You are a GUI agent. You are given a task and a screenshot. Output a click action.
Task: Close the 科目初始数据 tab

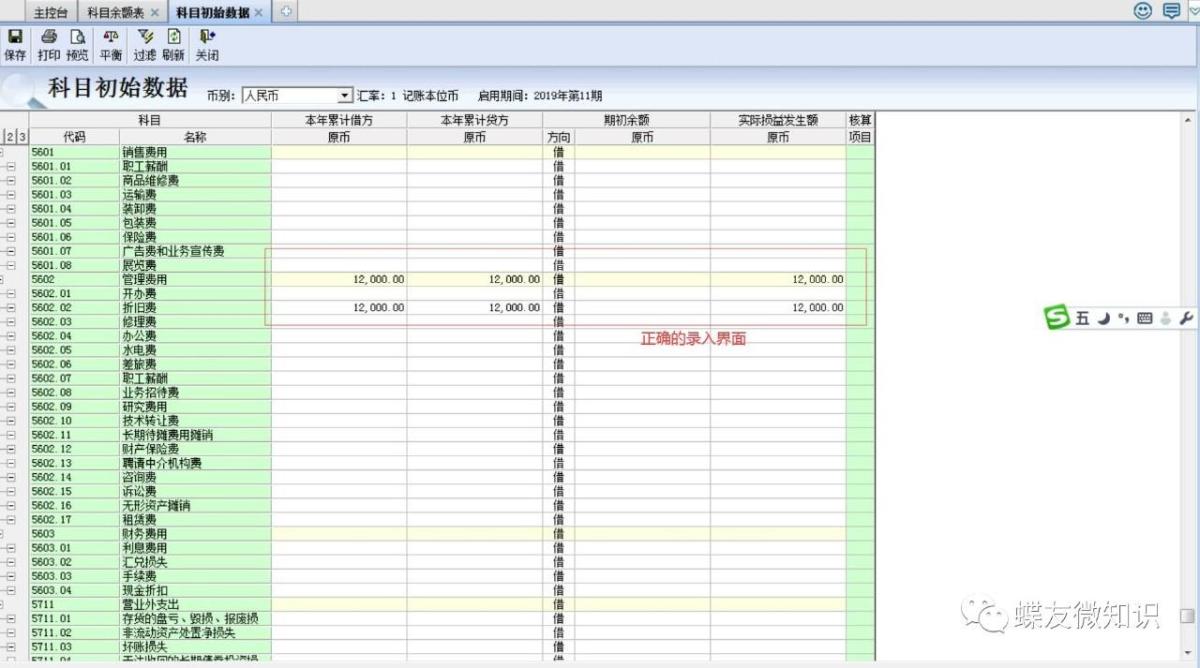(259, 12)
